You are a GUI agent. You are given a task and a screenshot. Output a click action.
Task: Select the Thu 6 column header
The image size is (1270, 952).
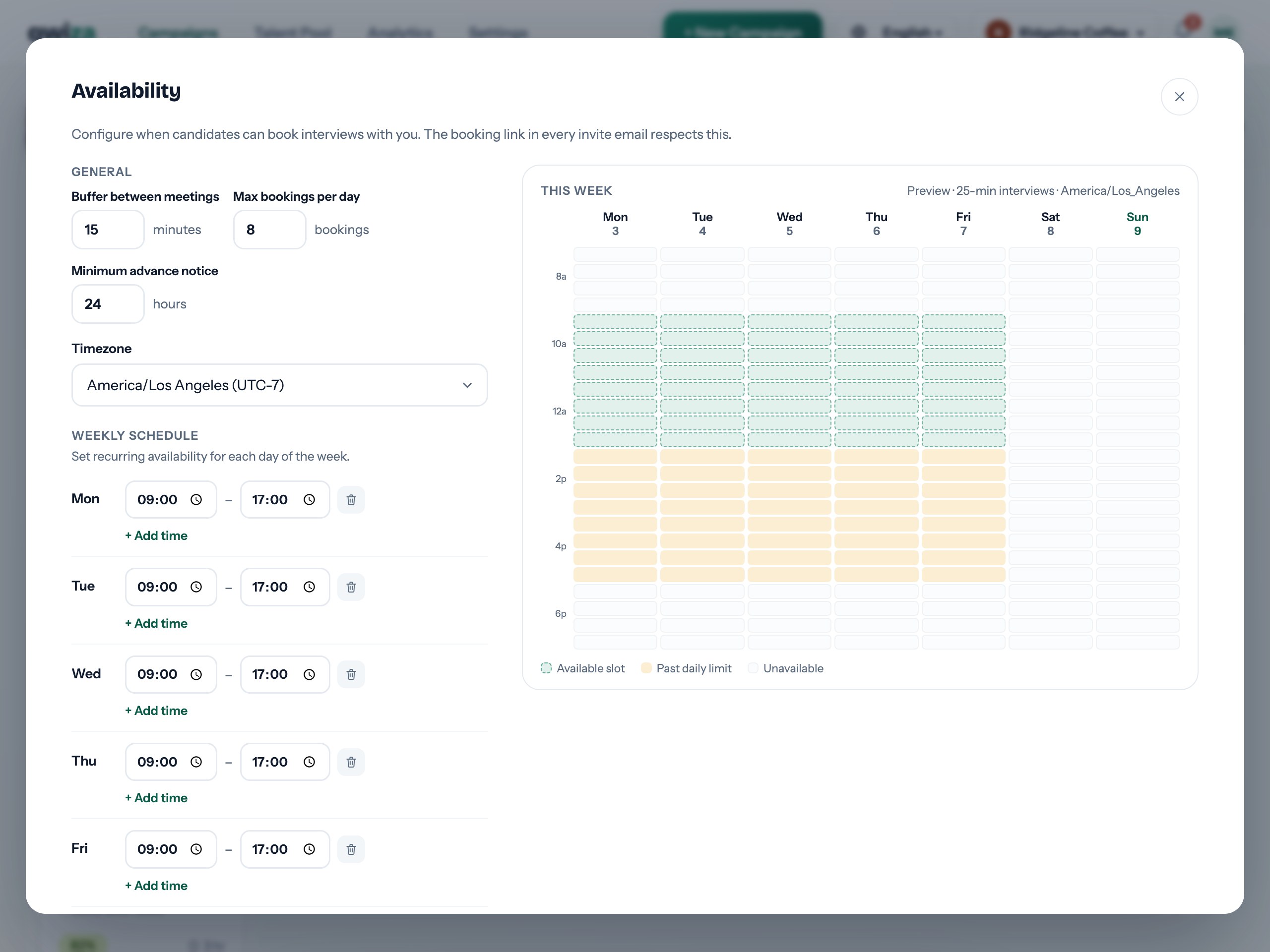tap(876, 224)
